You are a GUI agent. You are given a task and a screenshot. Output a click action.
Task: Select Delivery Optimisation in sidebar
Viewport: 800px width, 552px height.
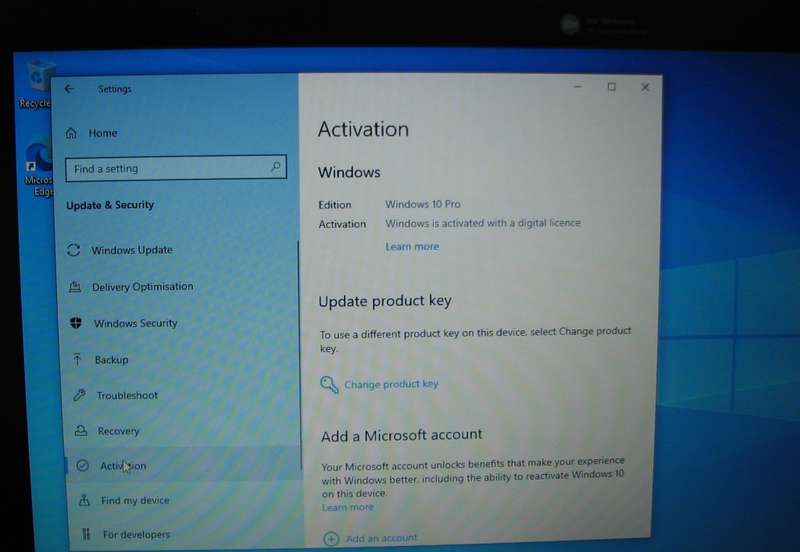[x=142, y=287]
